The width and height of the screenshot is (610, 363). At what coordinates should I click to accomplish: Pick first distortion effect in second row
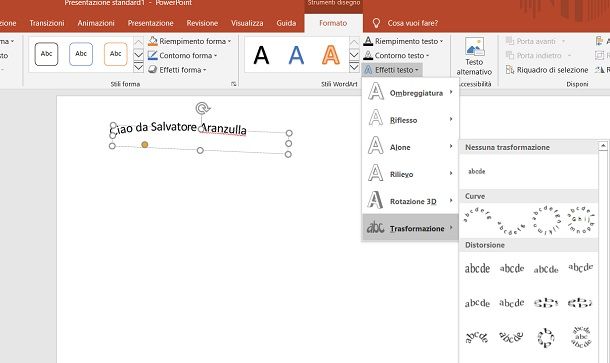pos(477,303)
